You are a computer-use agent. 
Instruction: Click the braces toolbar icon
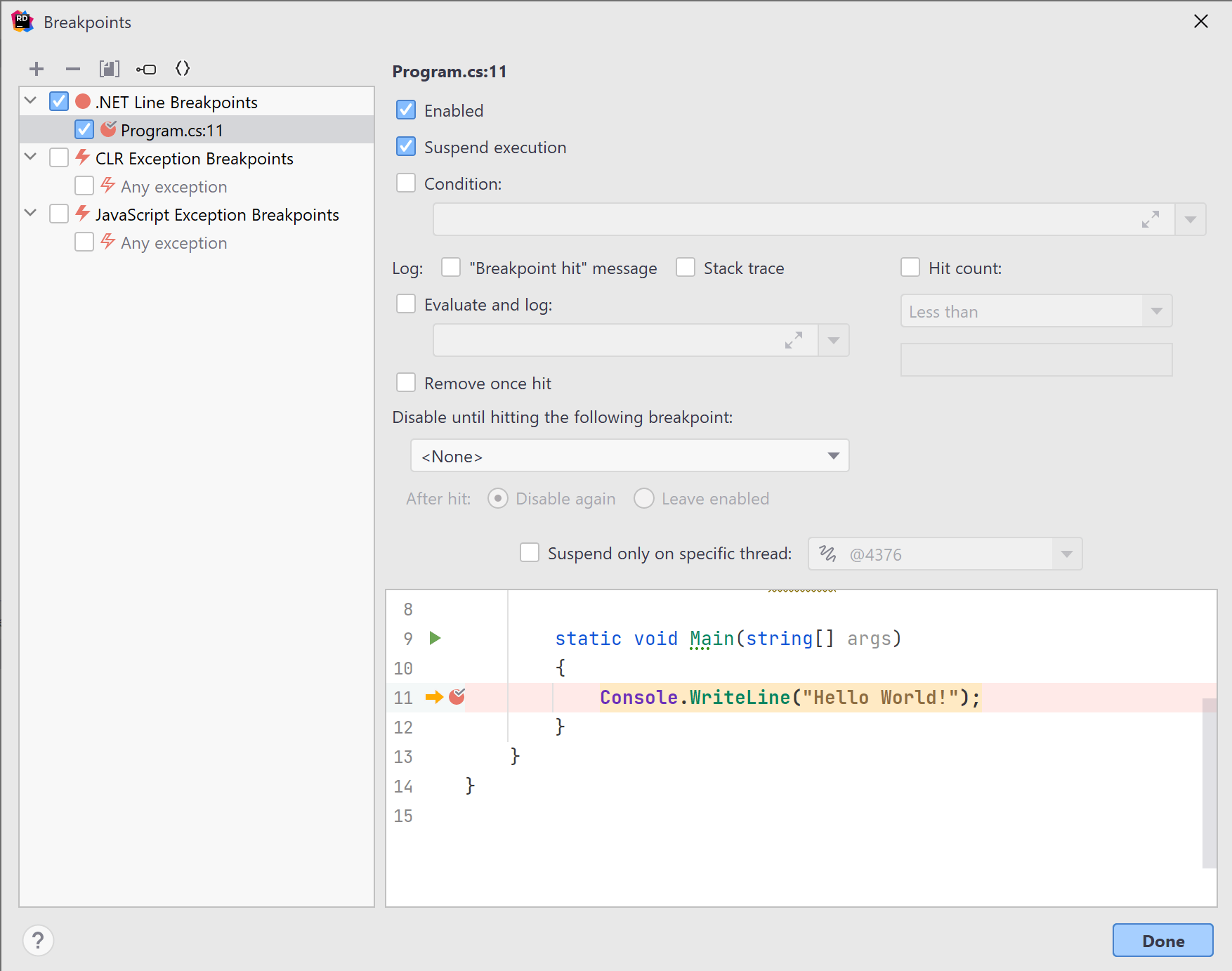click(183, 68)
